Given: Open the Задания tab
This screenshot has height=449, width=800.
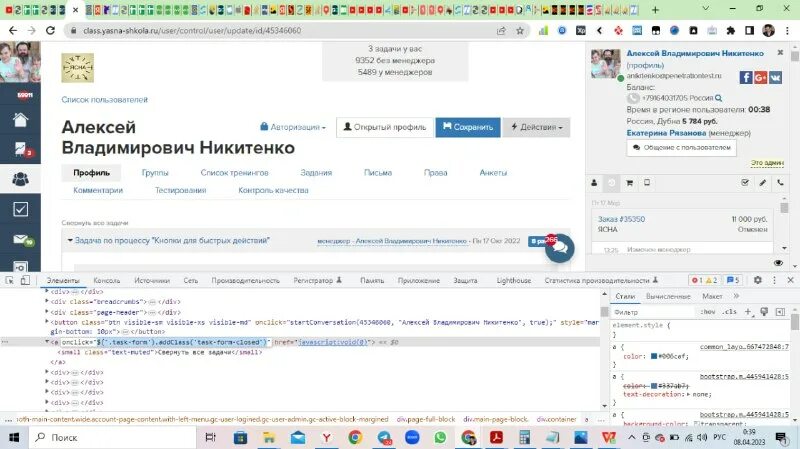Looking at the screenshot, I should 316,172.
